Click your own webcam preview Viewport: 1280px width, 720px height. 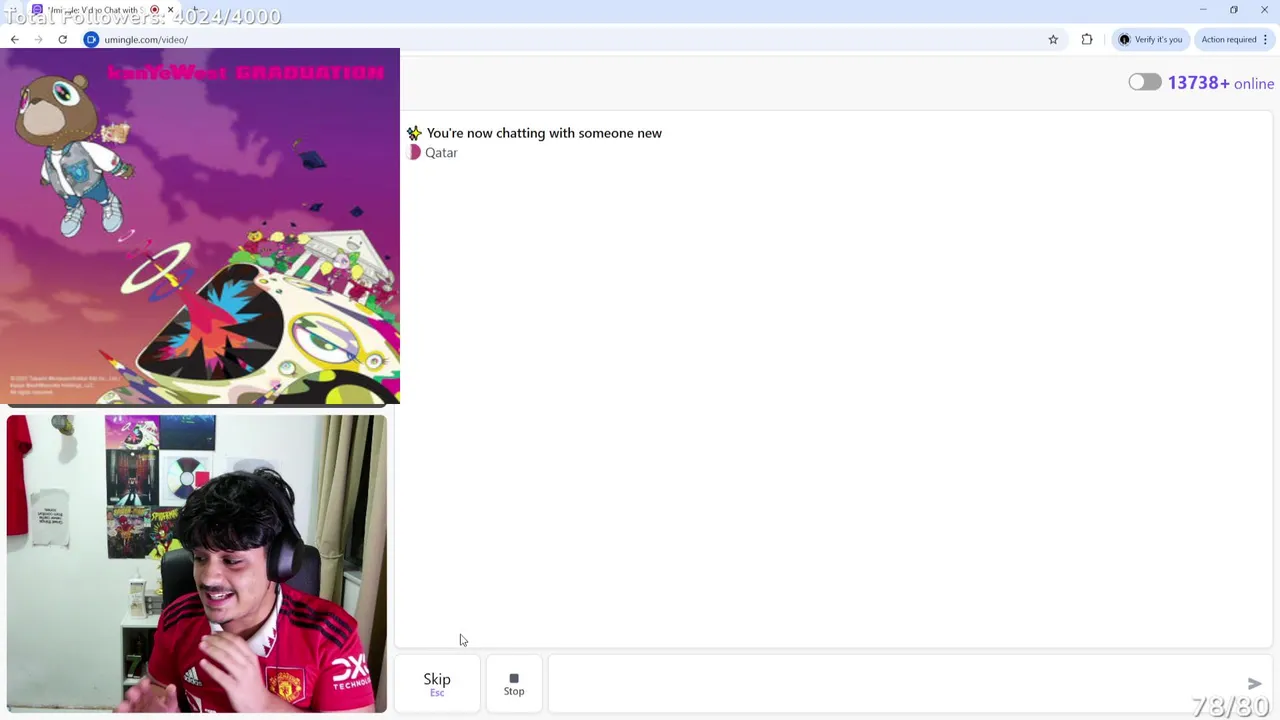click(196, 564)
